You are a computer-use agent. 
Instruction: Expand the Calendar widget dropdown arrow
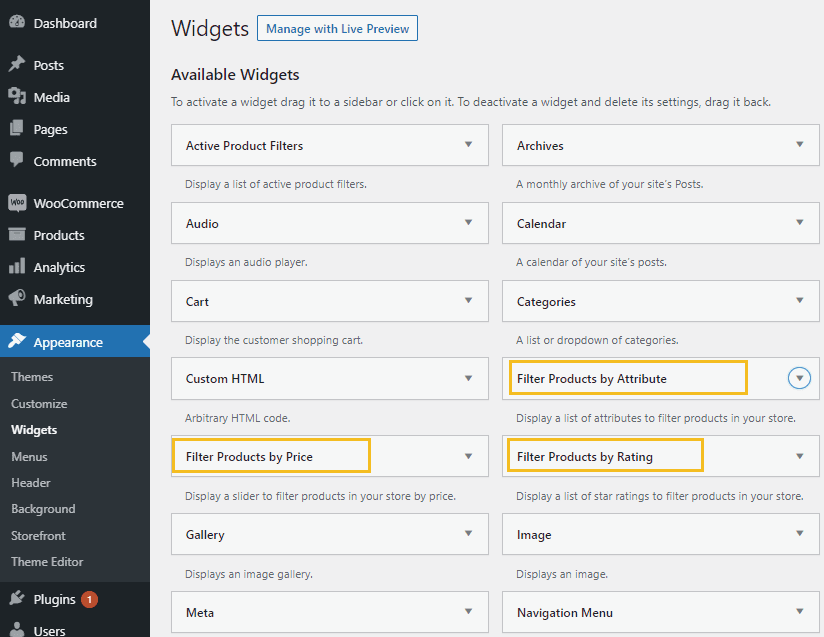click(799, 222)
